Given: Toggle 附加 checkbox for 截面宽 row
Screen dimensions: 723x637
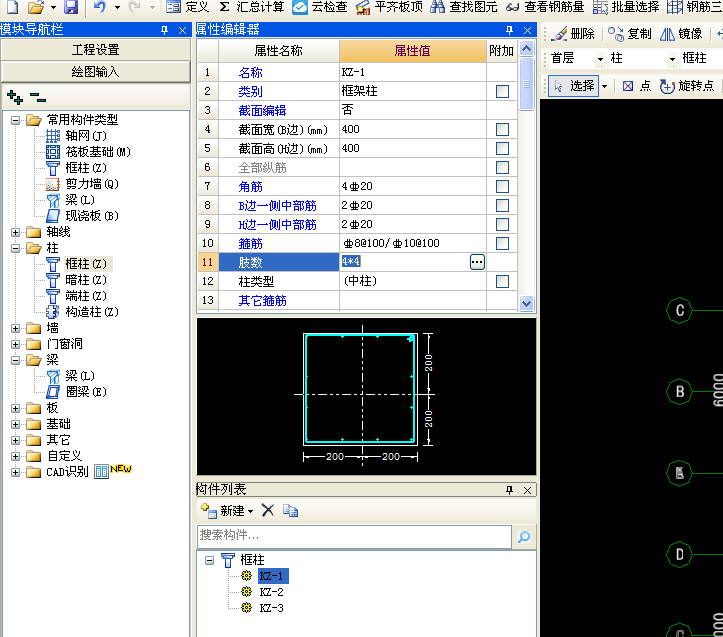Looking at the screenshot, I should (502, 130).
